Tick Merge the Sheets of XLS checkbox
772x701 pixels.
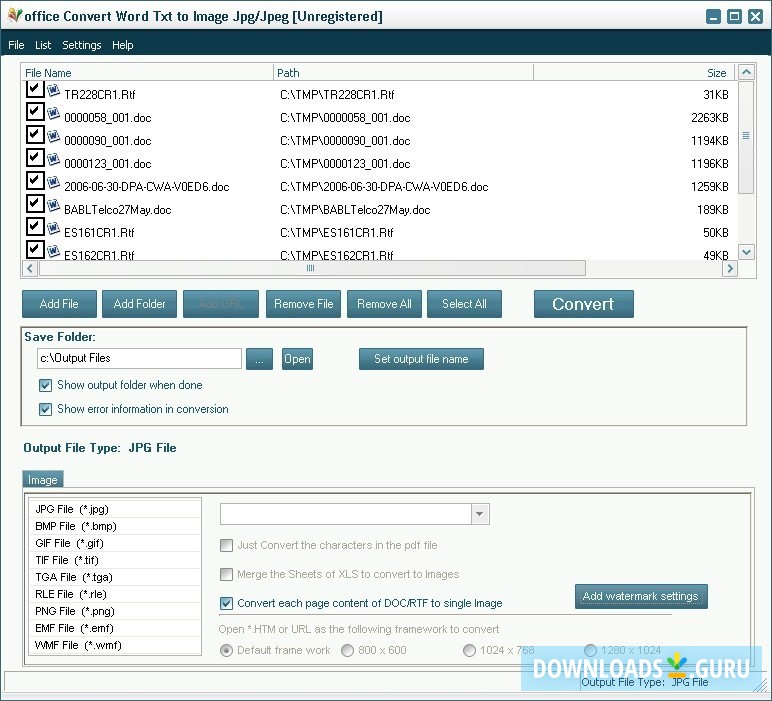[x=226, y=574]
